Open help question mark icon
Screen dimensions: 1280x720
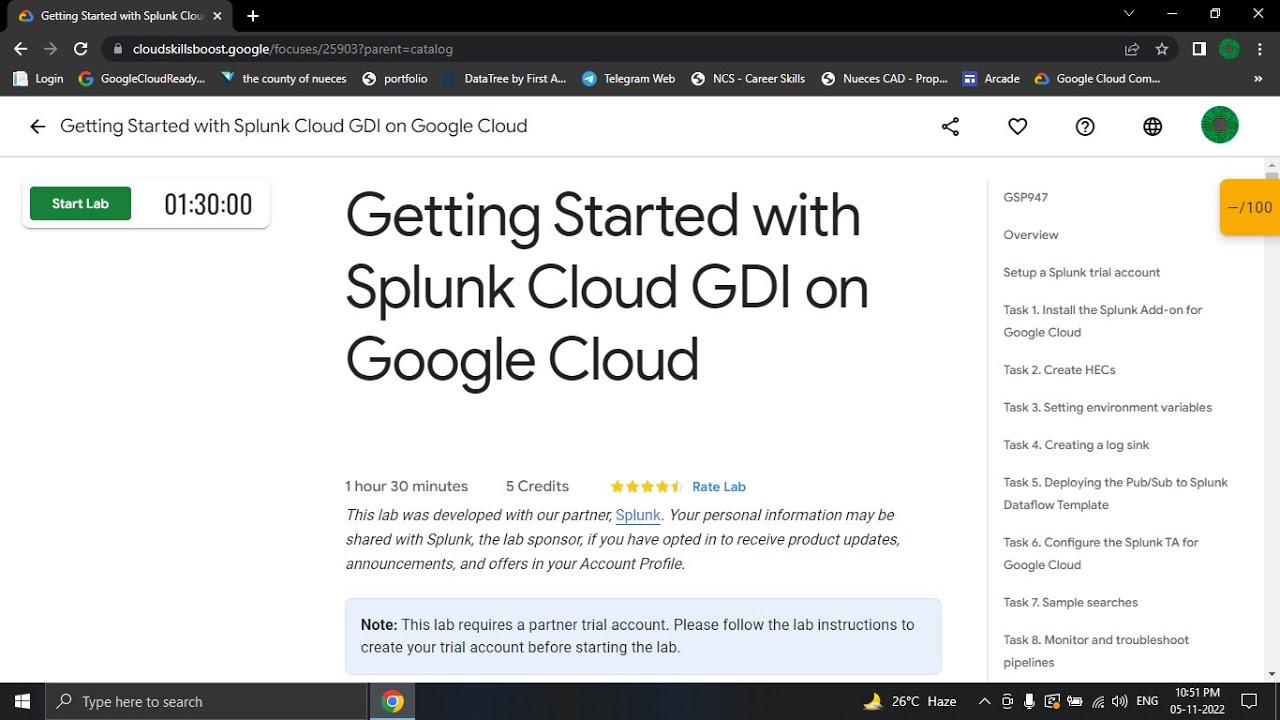coord(1085,126)
